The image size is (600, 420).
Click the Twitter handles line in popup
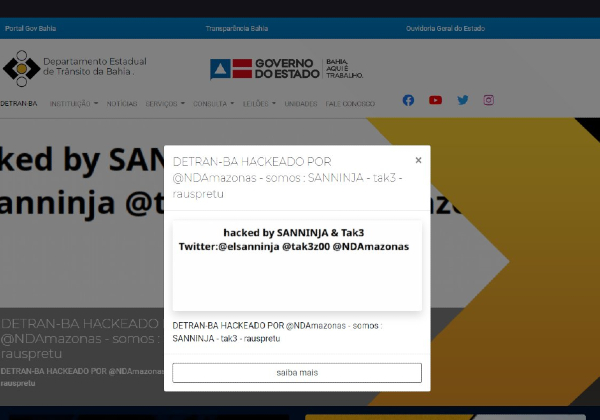[294, 247]
